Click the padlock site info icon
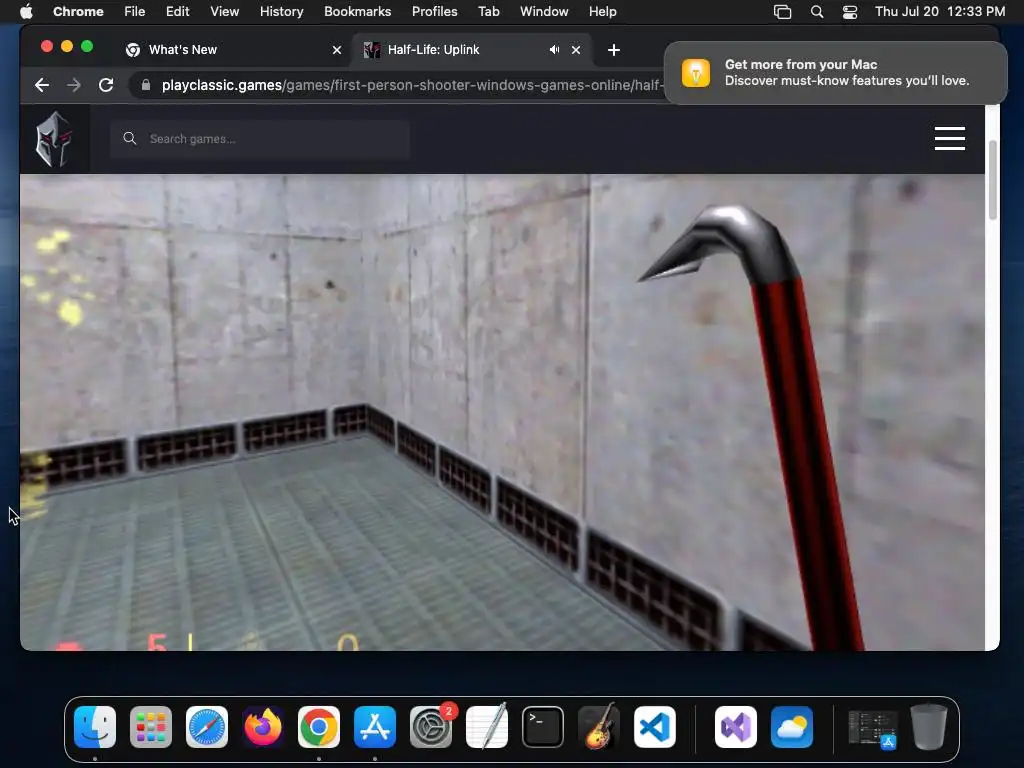Viewport: 1024px width, 768px height. 146,85
